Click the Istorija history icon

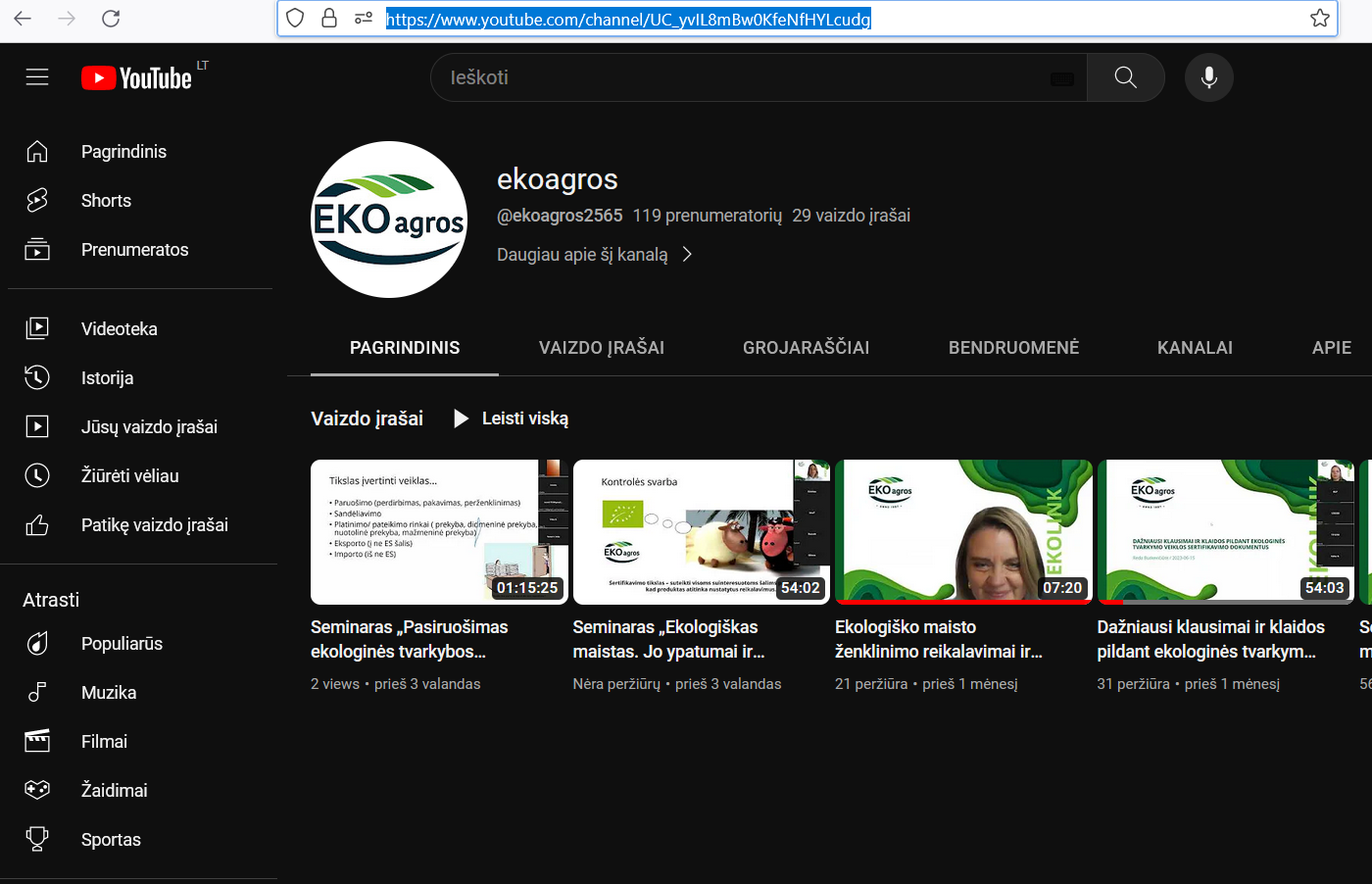click(37, 377)
